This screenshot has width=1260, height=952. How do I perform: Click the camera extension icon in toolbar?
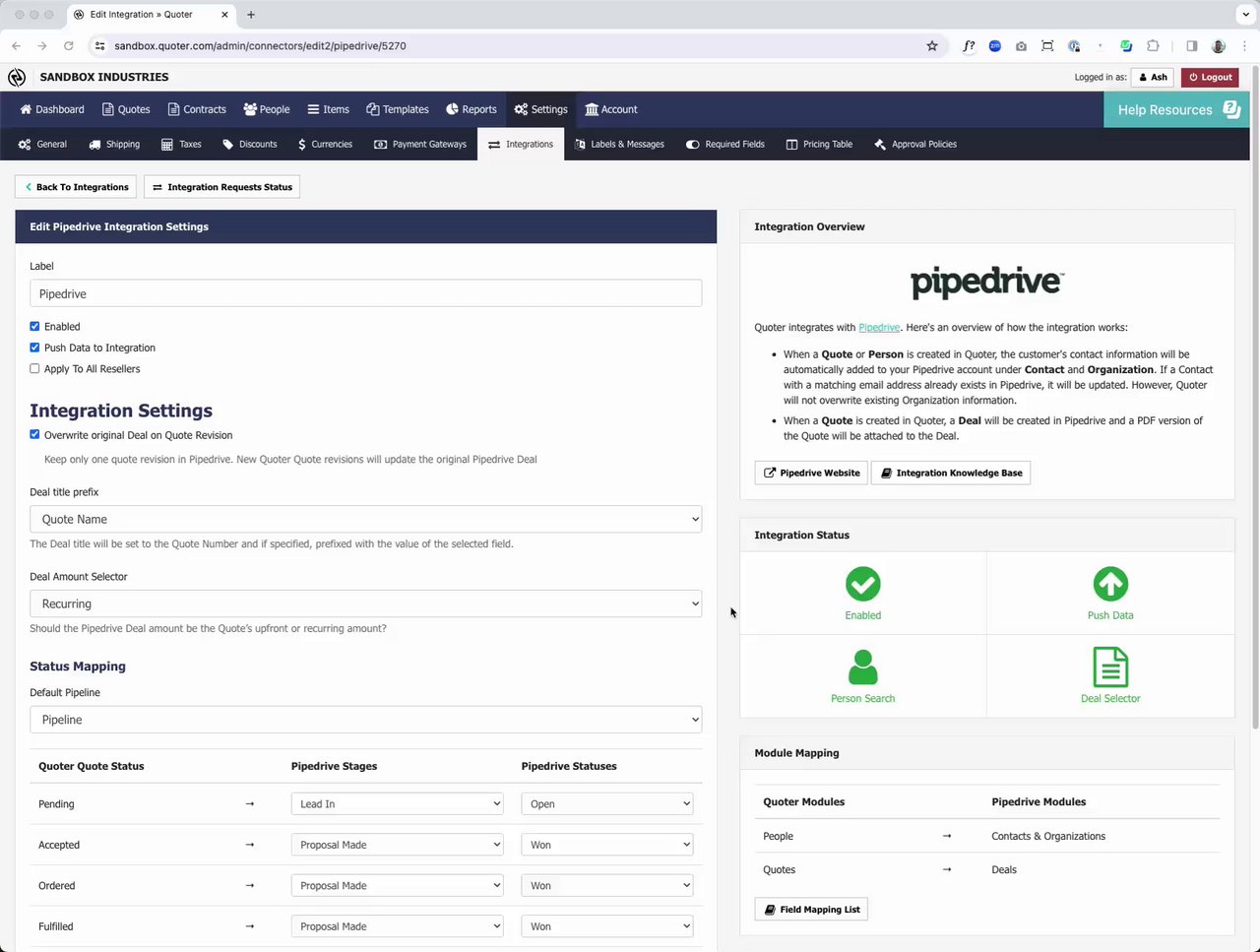(1021, 45)
